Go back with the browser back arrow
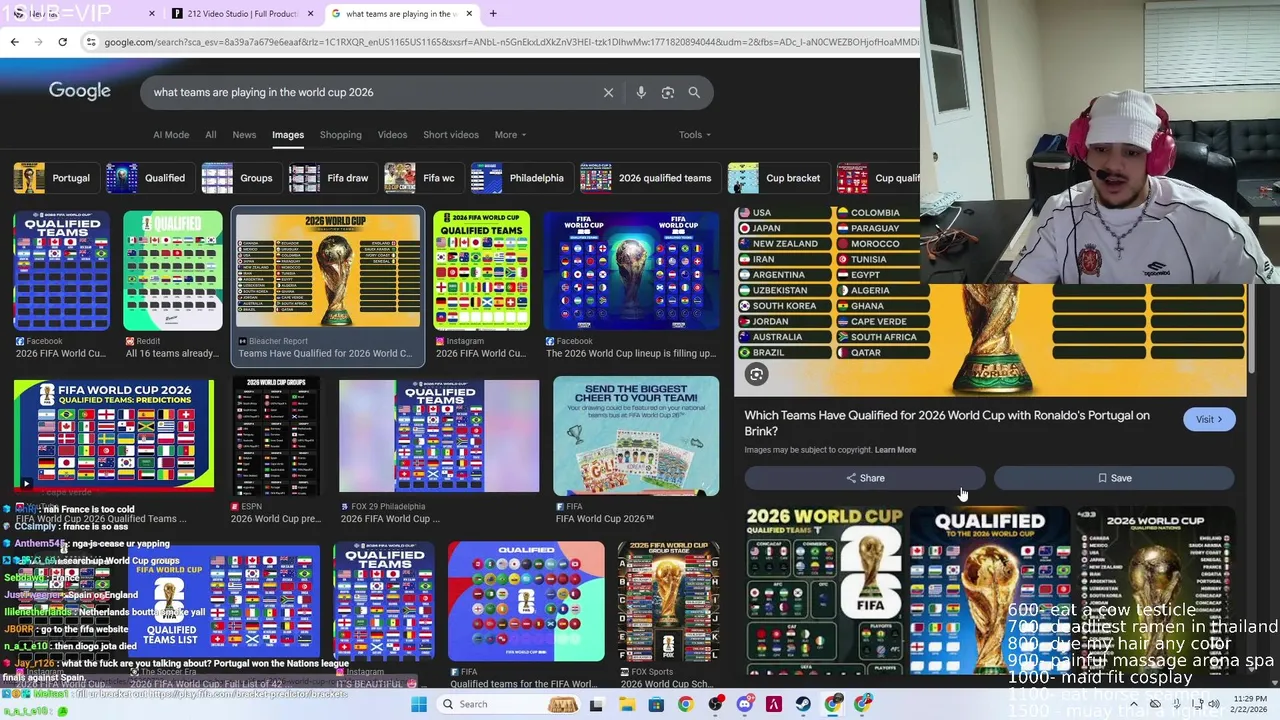 (14, 42)
